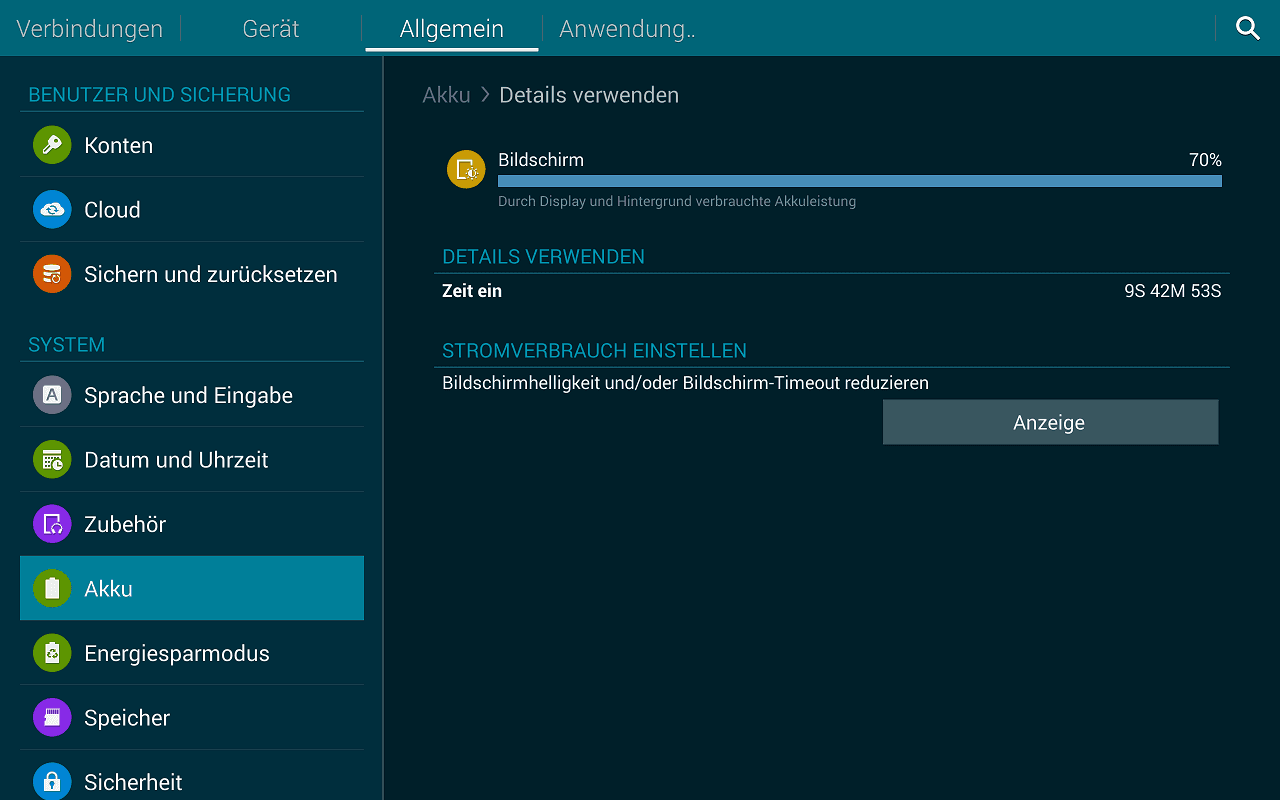Select the Datum und Uhrzeit label
Viewport: 1280px width, 800px height.
tap(176, 460)
